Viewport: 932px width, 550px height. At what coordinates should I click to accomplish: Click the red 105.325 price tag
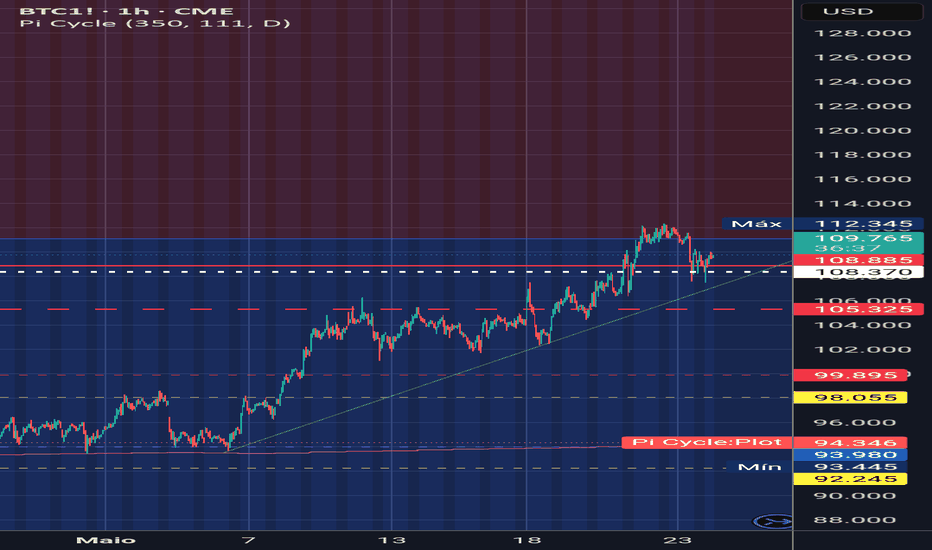(858, 309)
